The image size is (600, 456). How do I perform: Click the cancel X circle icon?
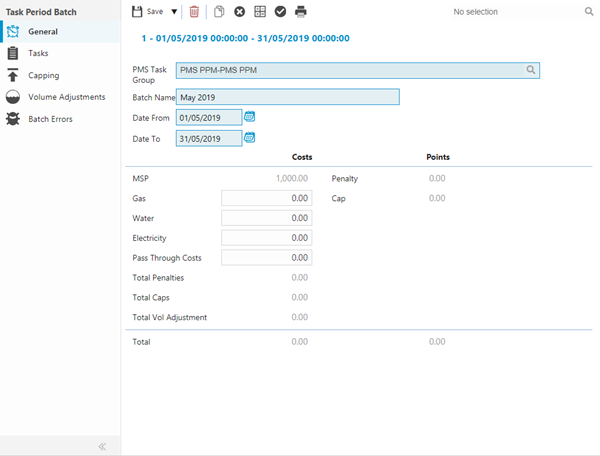coord(239,12)
